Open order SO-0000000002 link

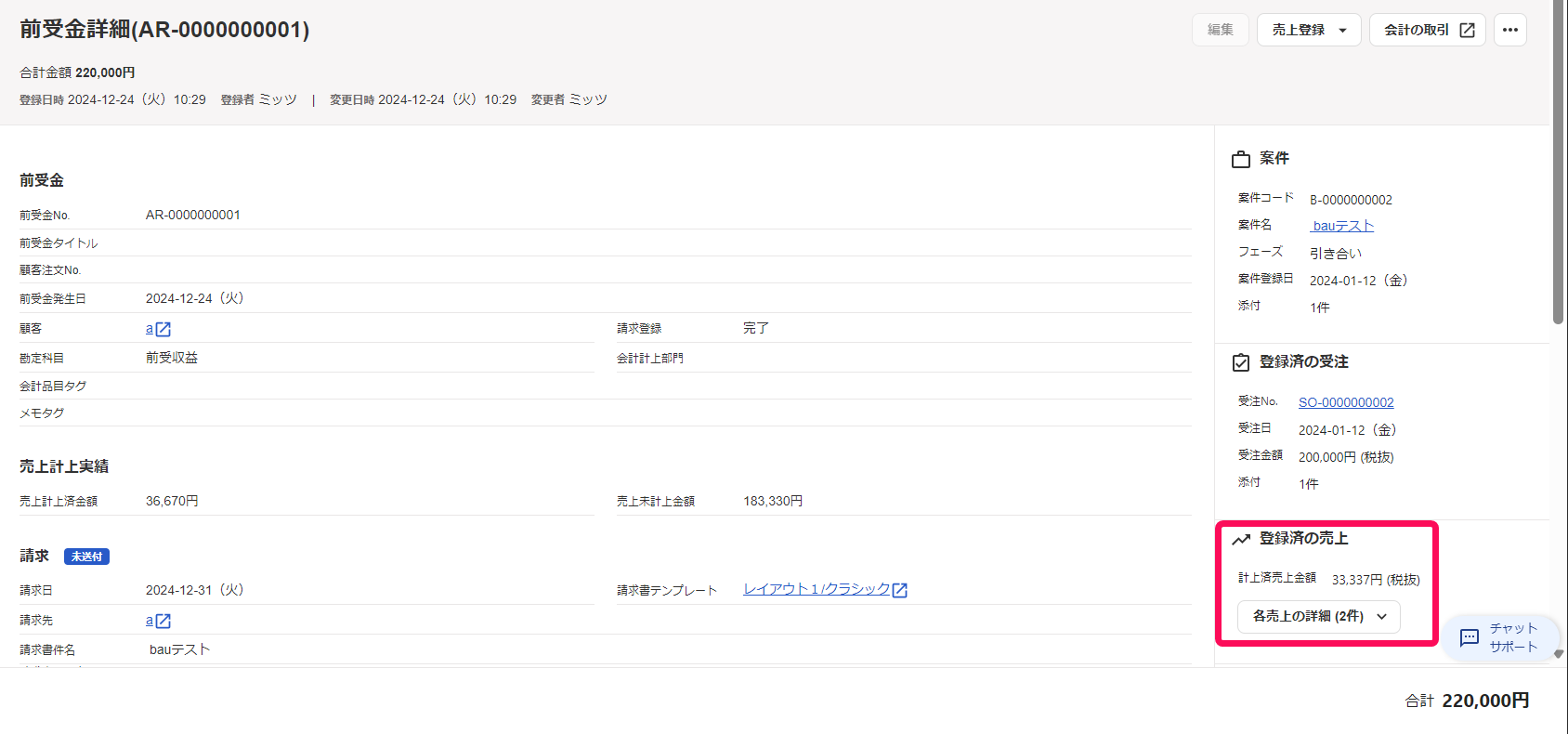[x=1346, y=402]
